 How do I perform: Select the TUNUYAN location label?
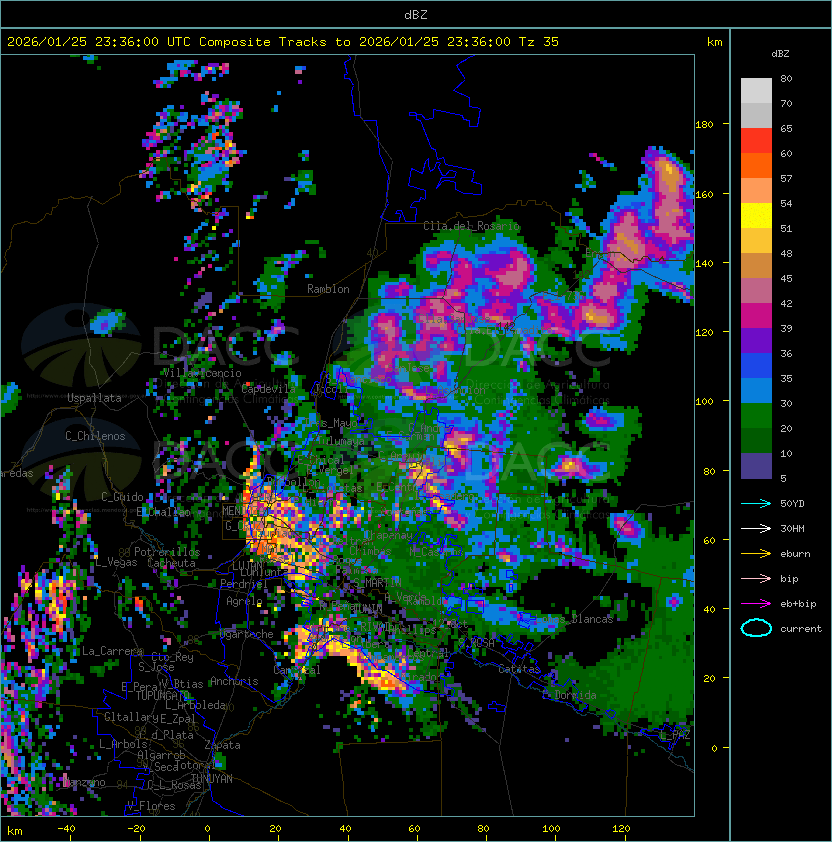pos(212,779)
